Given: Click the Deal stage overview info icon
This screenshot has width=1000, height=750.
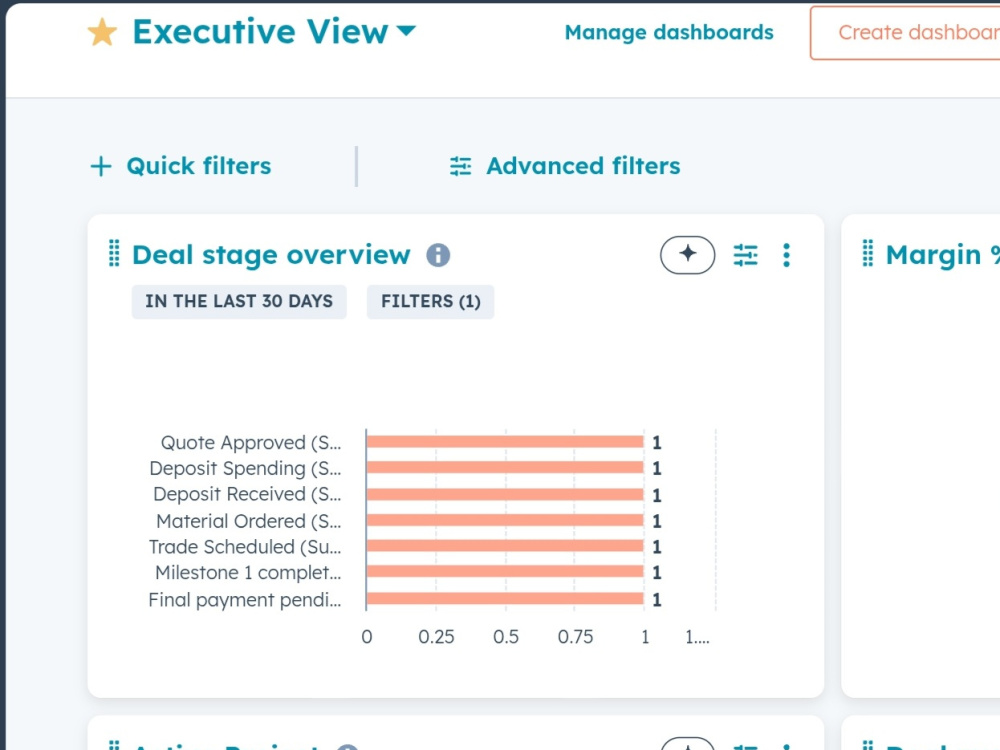Looking at the screenshot, I should click(x=438, y=255).
